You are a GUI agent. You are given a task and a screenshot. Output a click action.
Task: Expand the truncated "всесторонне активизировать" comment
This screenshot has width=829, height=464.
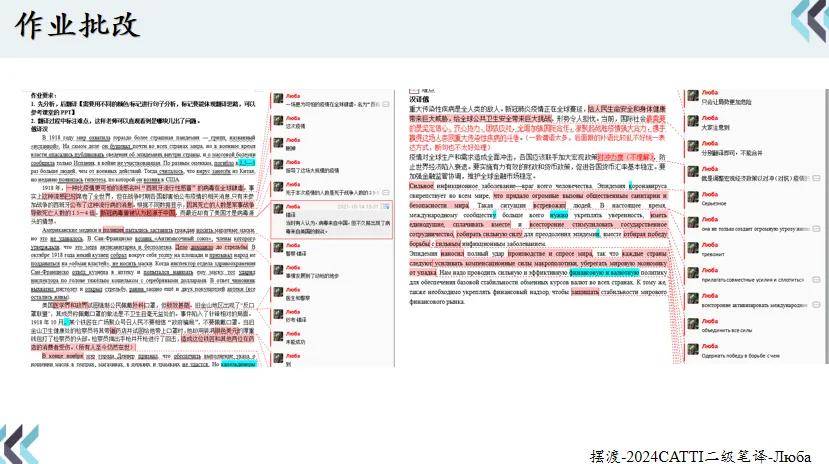pyautogui.click(x=816, y=305)
